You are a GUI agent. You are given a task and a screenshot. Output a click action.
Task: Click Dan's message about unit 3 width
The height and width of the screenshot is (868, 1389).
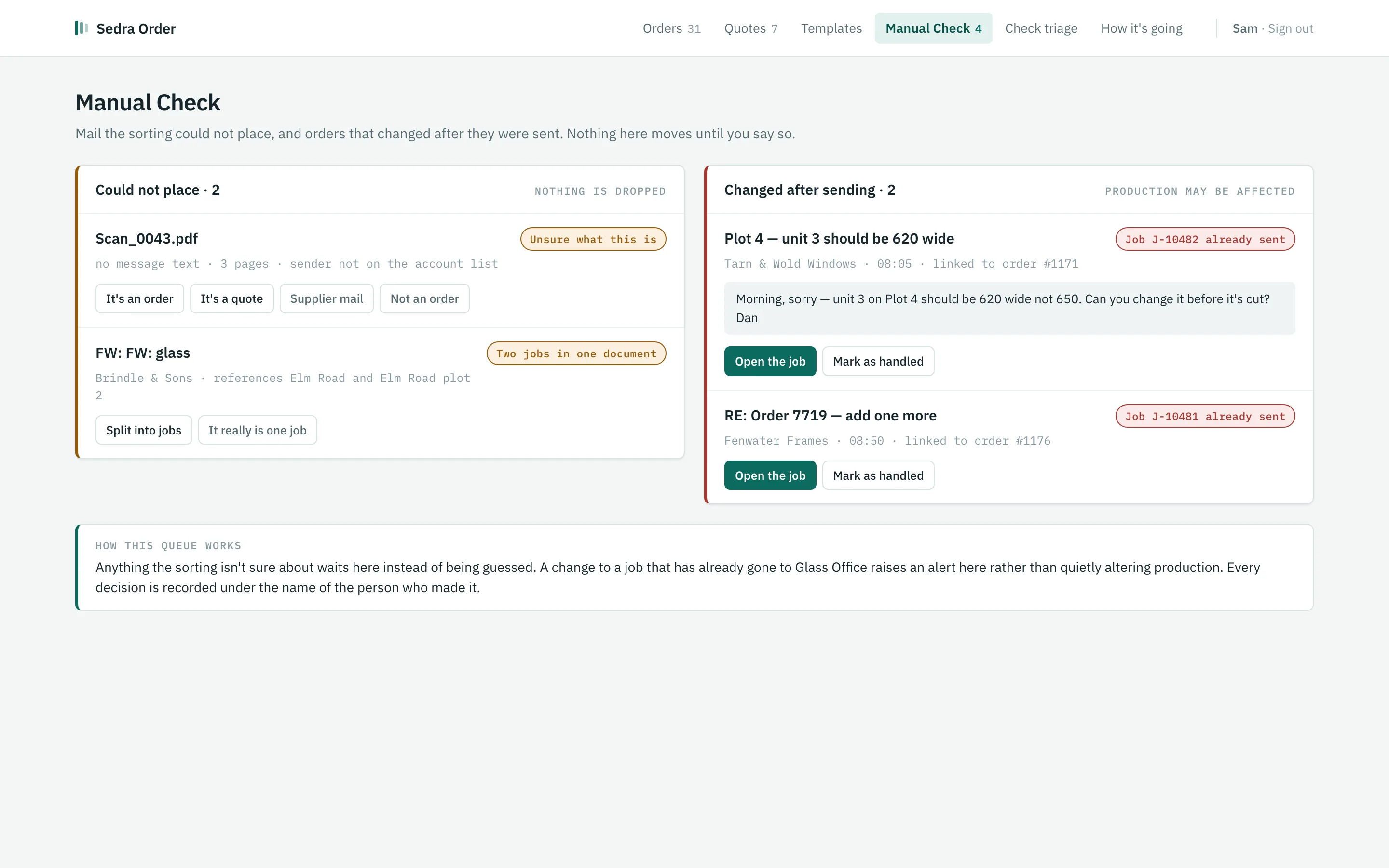[1009, 308]
